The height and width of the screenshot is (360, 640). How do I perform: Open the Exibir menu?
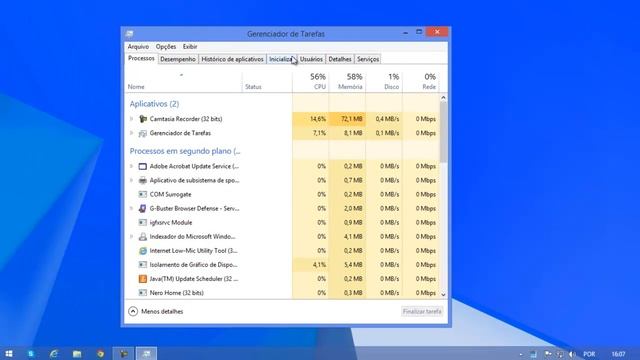point(190,47)
